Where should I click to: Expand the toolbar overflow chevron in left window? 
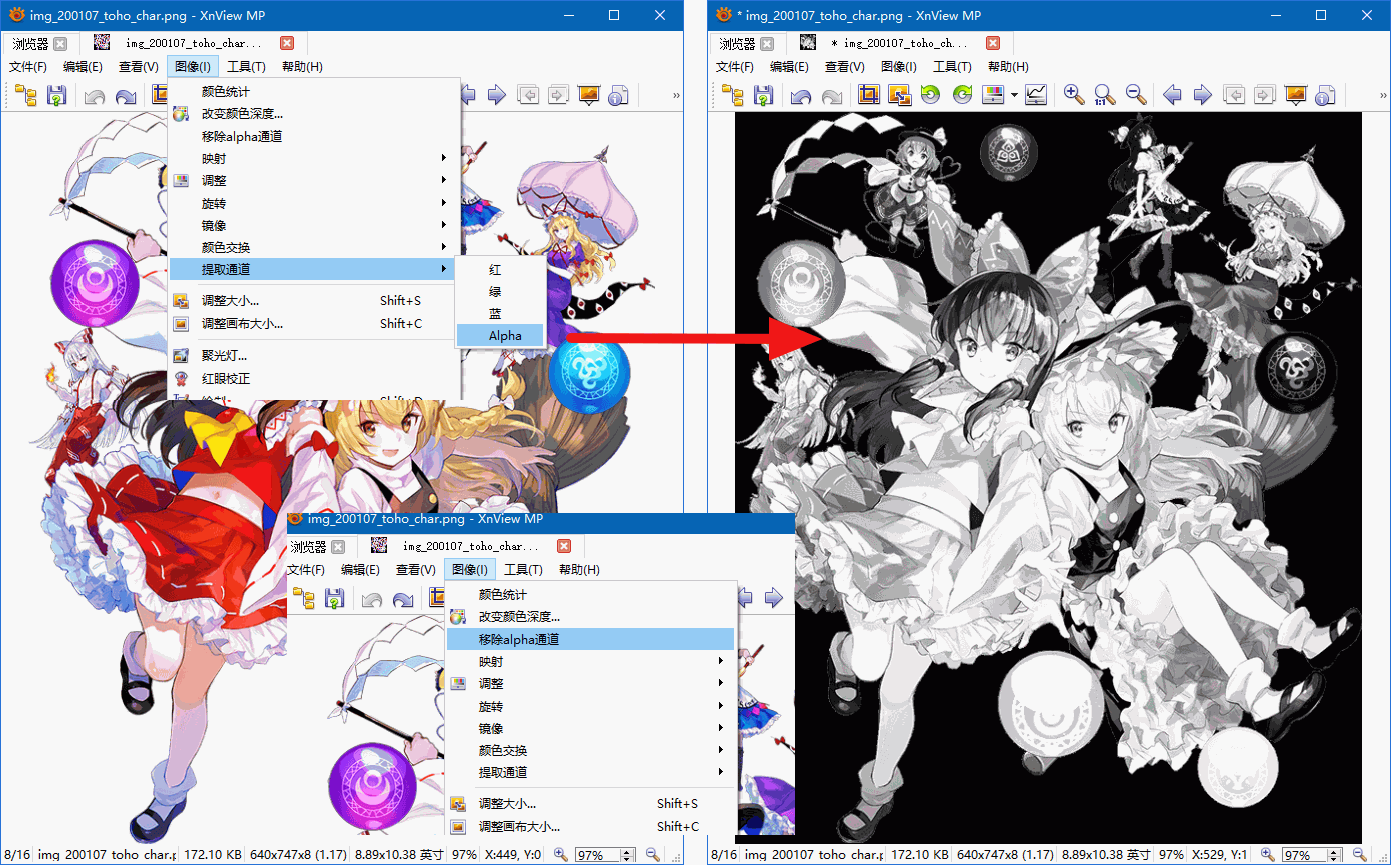pyautogui.click(x=676, y=95)
